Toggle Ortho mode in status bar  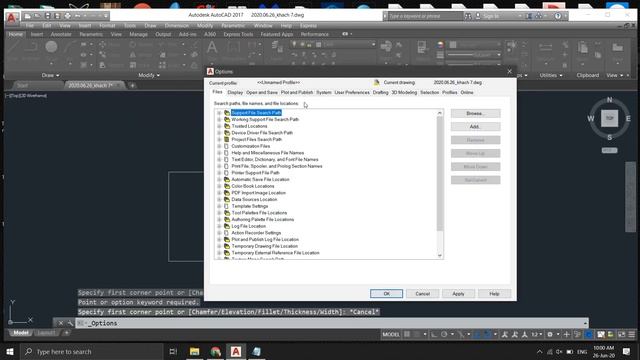tap(434, 334)
